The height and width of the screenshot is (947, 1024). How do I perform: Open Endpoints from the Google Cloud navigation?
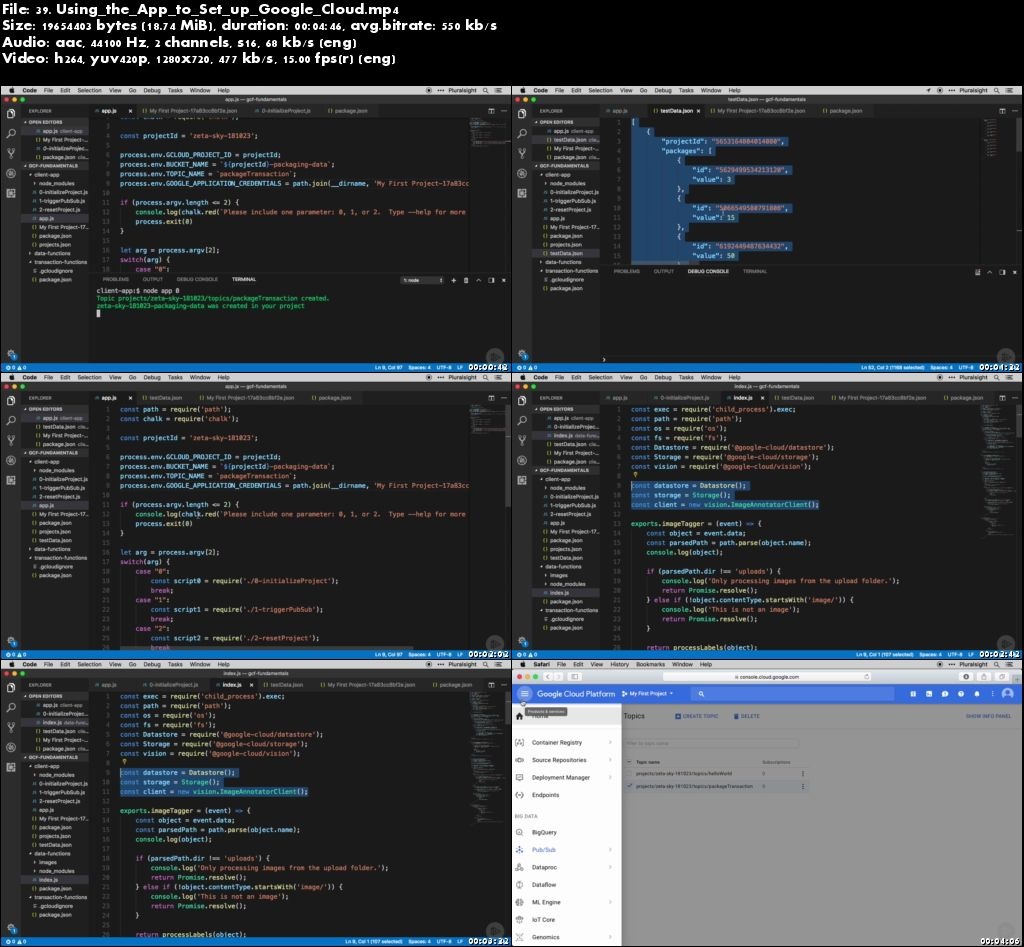point(545,795)
